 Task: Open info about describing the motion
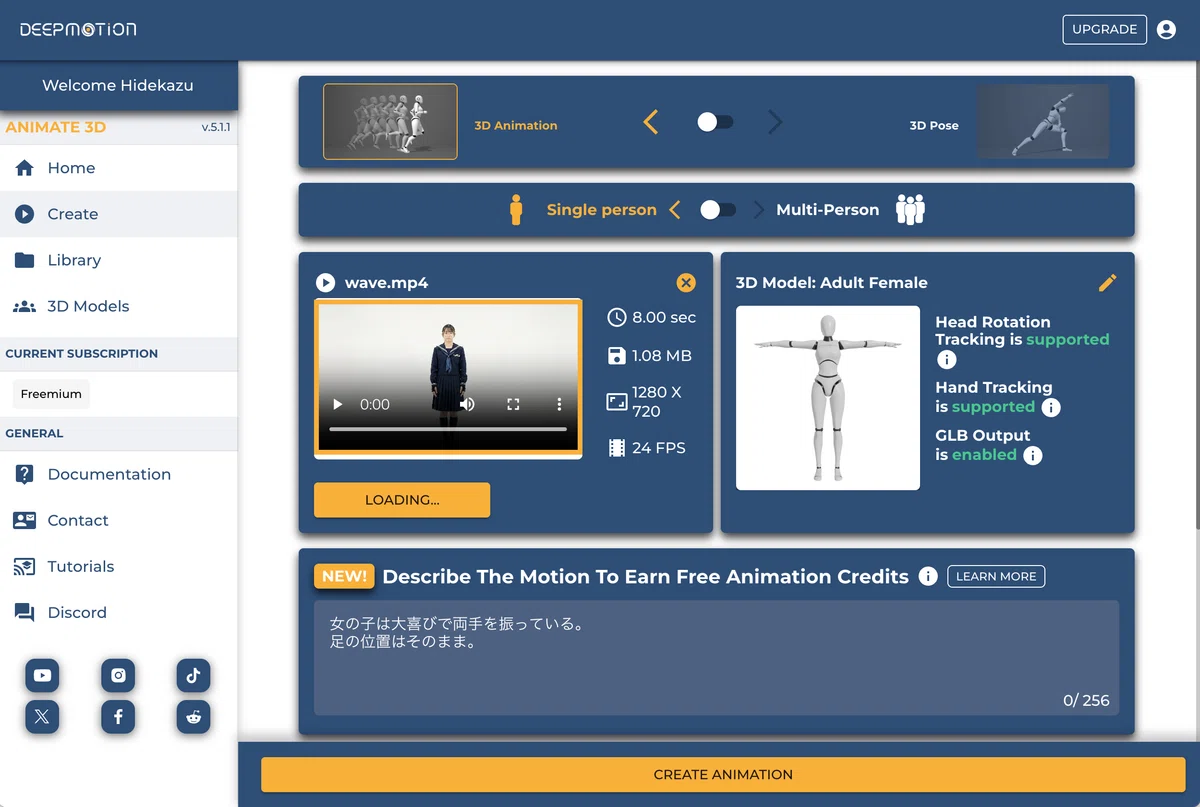[928, 577]
